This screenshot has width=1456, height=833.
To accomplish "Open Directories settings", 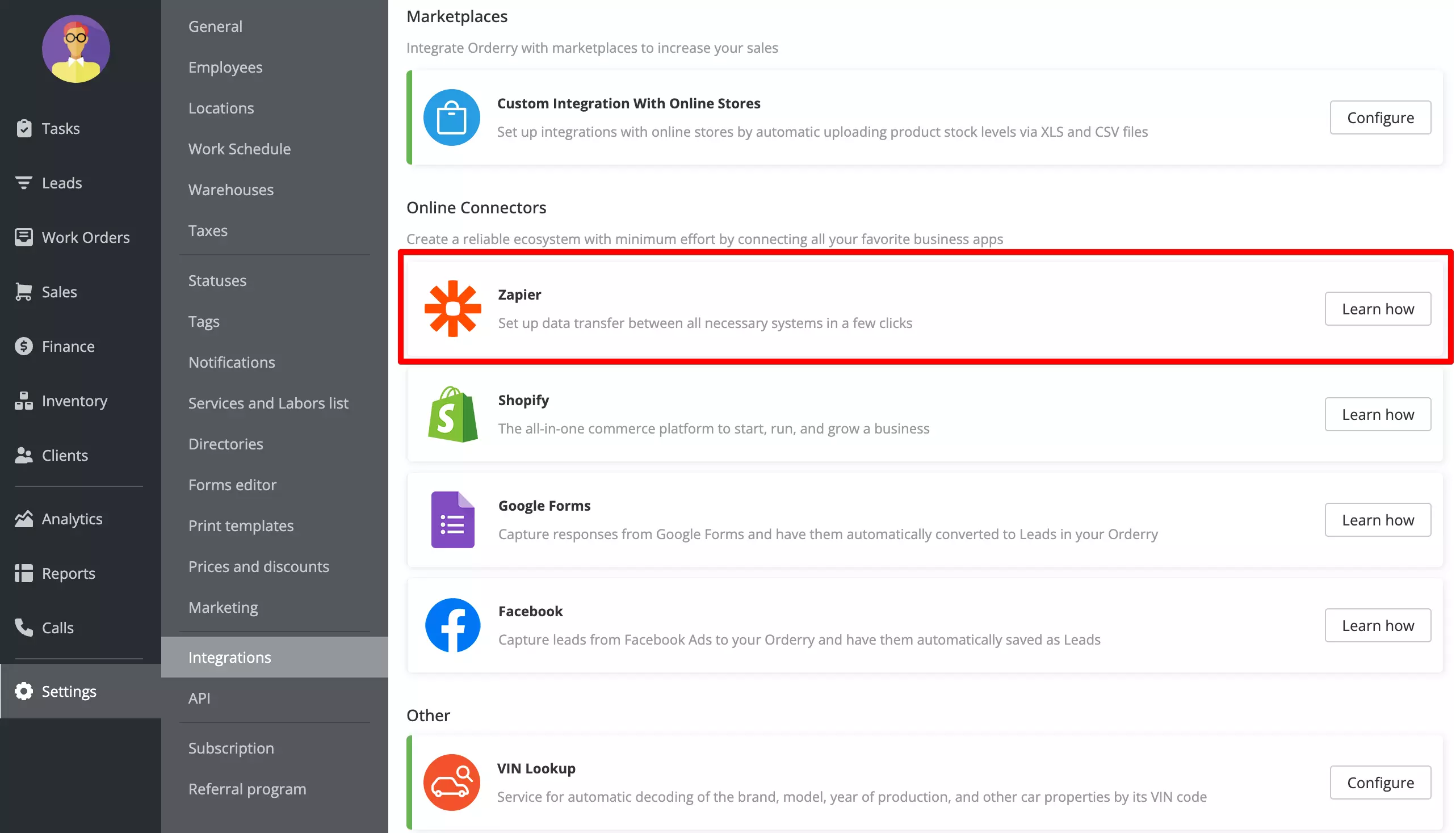I will click(x=275, y=444).
